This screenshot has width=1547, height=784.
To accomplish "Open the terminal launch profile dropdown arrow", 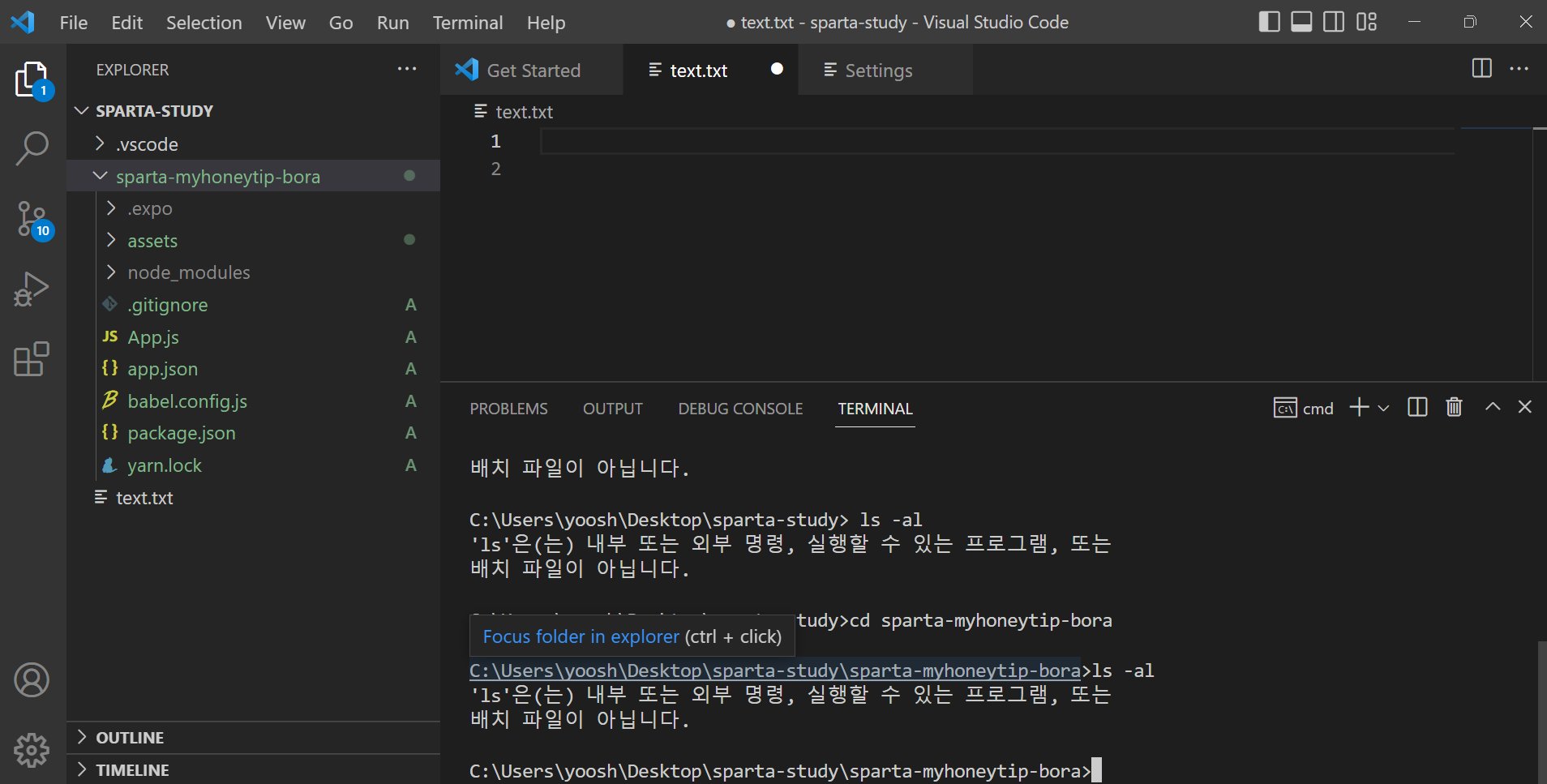I will (1383, 408).
